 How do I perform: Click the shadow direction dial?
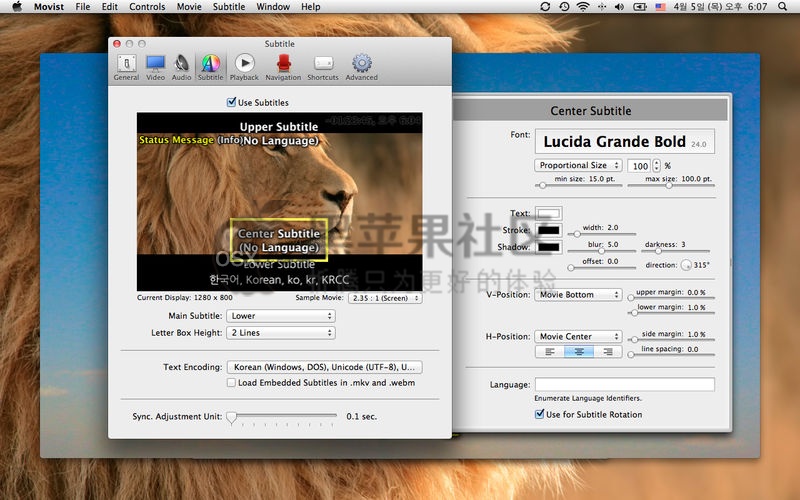686,265
